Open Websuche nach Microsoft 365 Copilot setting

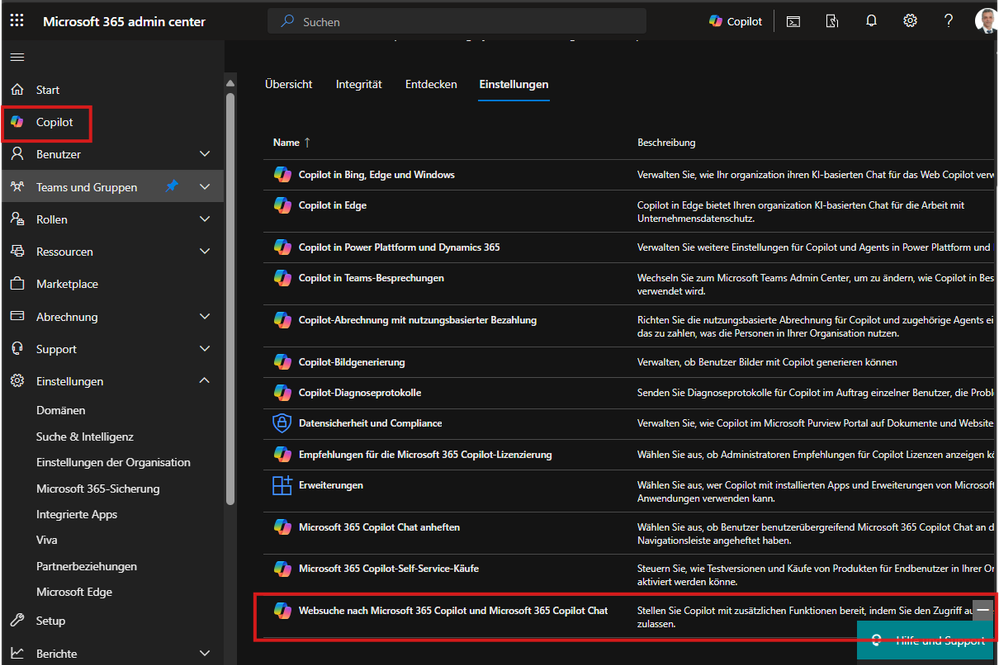pyautogui.click(x=453, y=610)
